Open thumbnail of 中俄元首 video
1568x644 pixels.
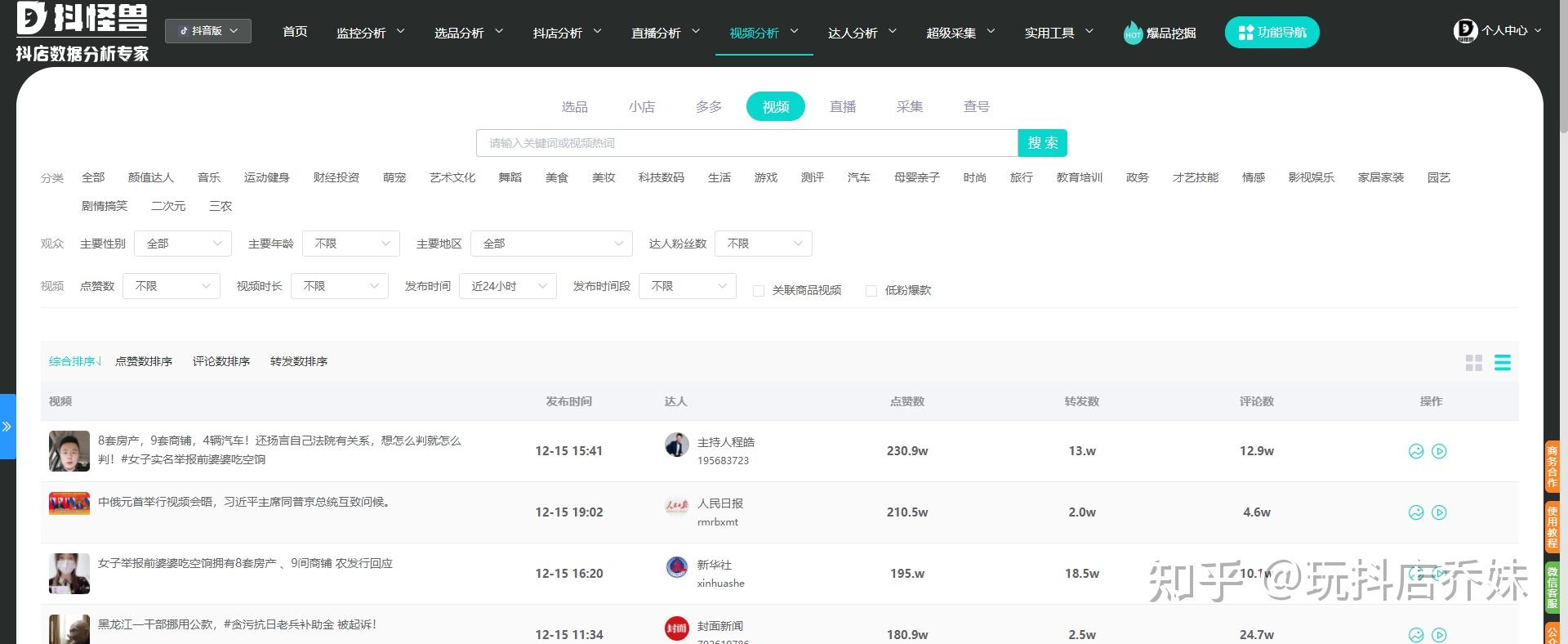(69, 503)
